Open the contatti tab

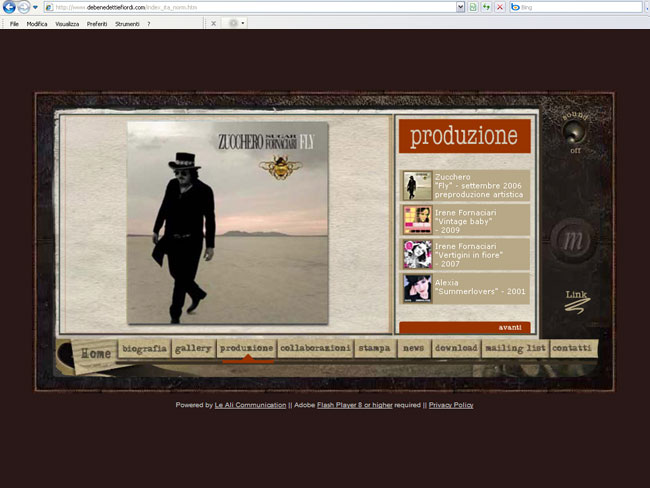(x=572, y=349)
